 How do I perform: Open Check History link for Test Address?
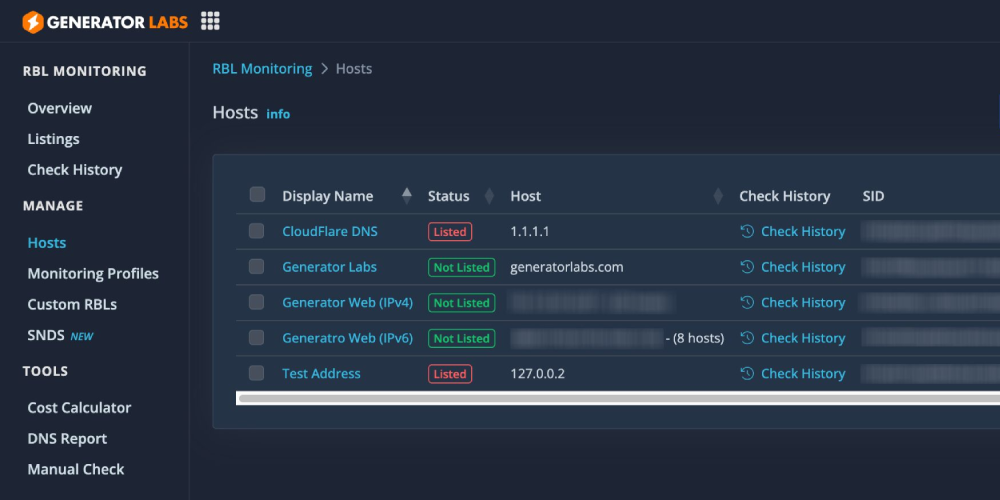coord(803,374)
